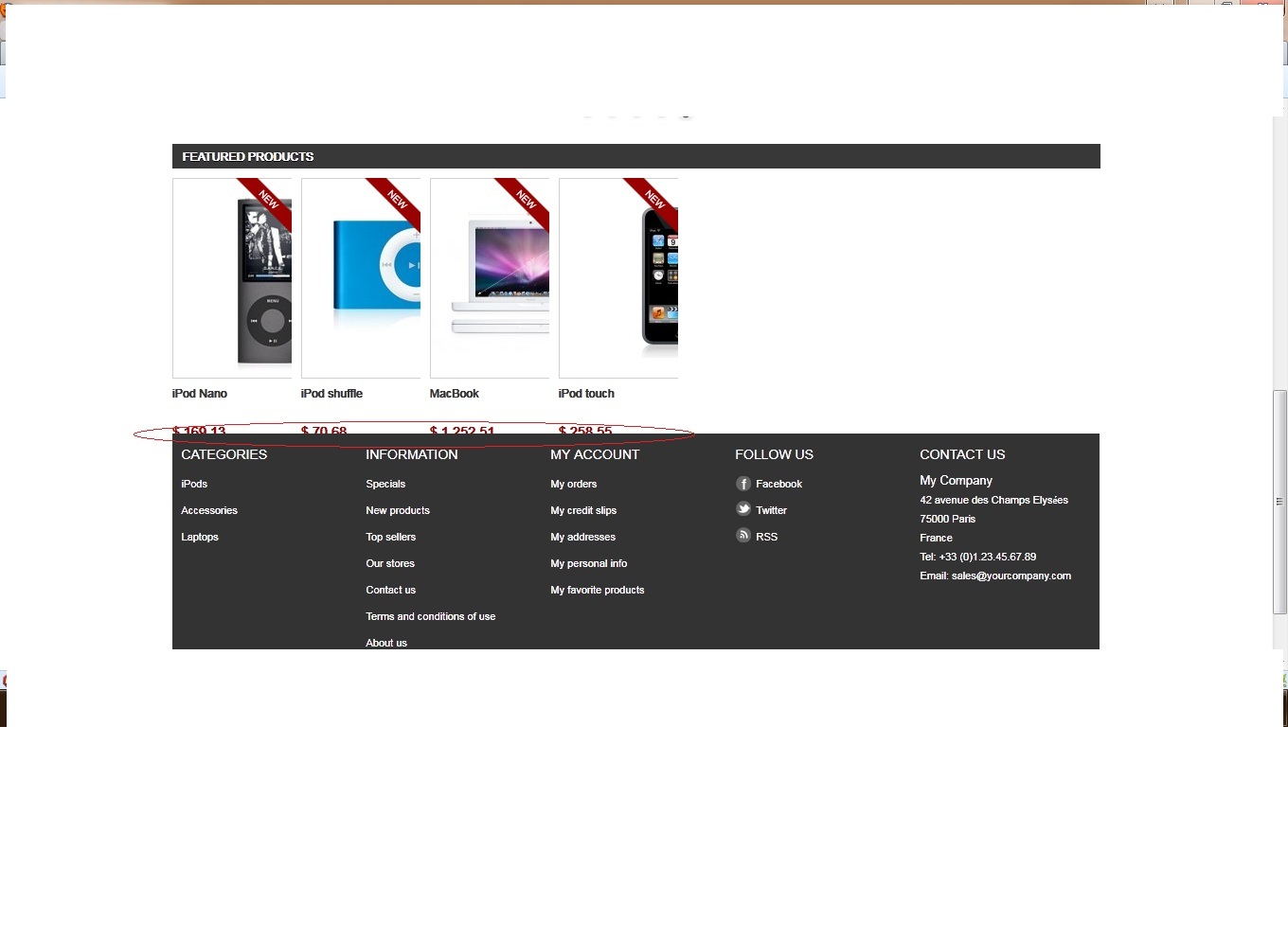
Task: Click the Featured Products header bar
Action: click(x=636, y=156)
